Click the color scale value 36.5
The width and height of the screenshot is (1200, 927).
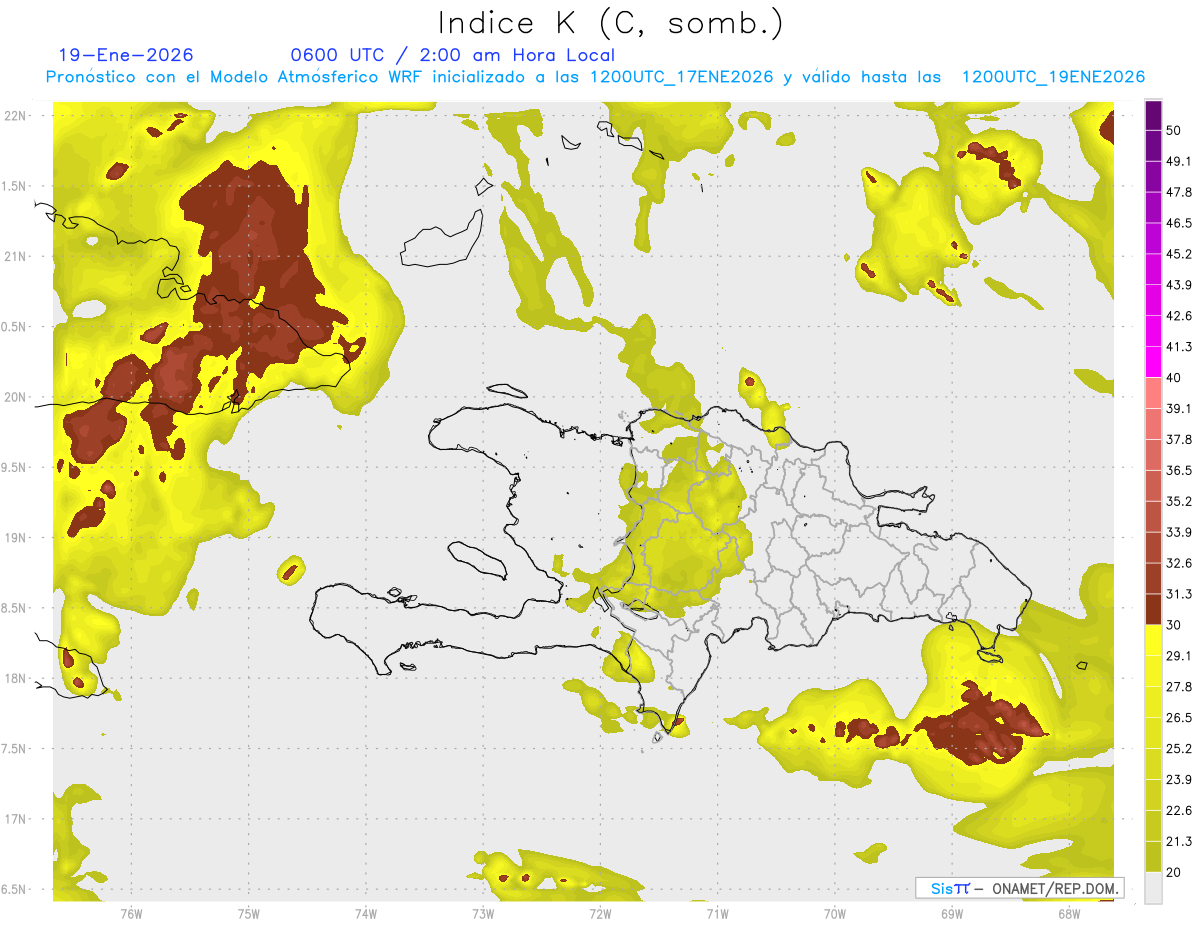(x=1179, y=470)
